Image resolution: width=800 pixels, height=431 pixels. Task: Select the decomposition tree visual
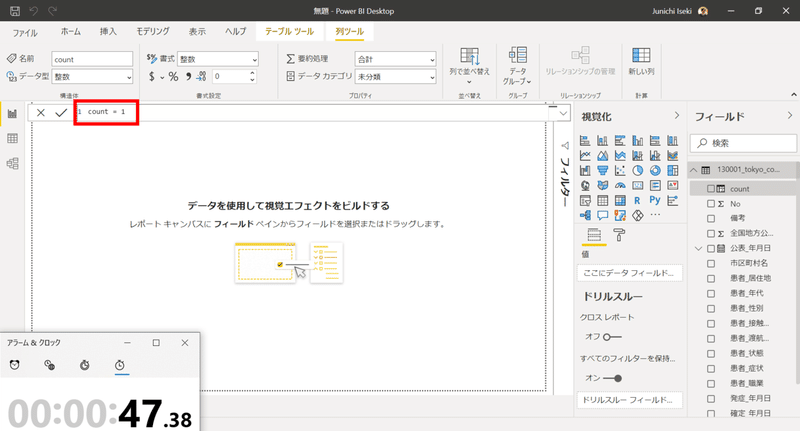tap(585, 215)
